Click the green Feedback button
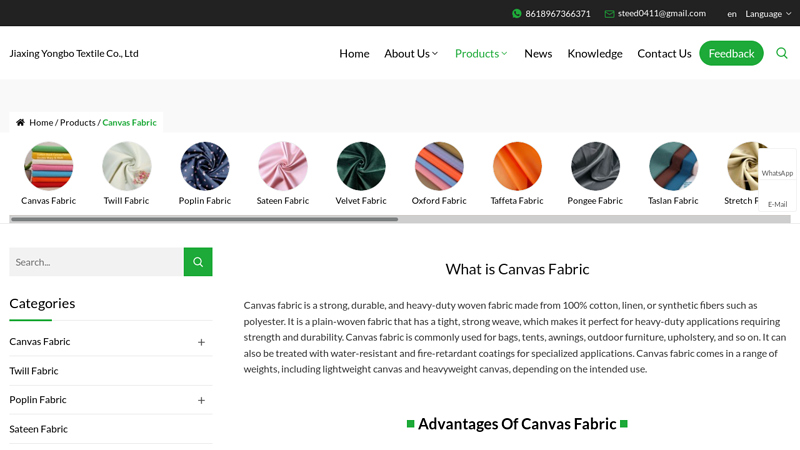 (x=731, y=53)
